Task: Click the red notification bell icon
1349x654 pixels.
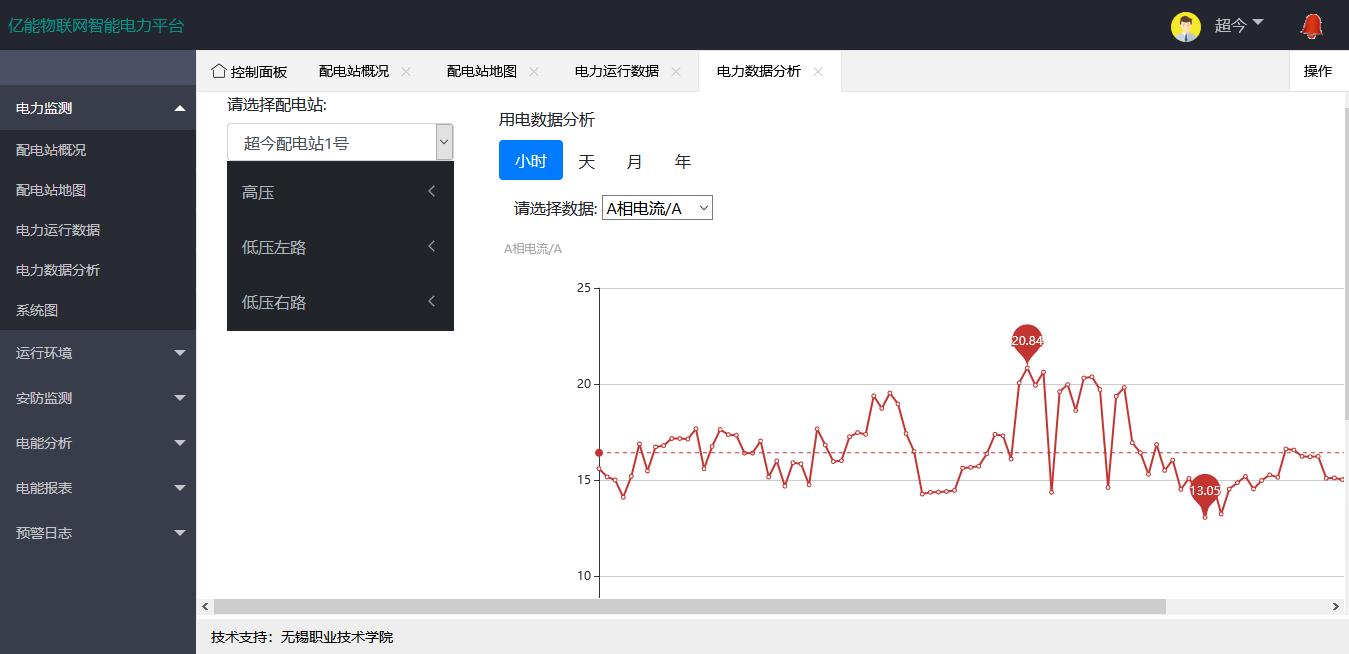Action: 1311,26
